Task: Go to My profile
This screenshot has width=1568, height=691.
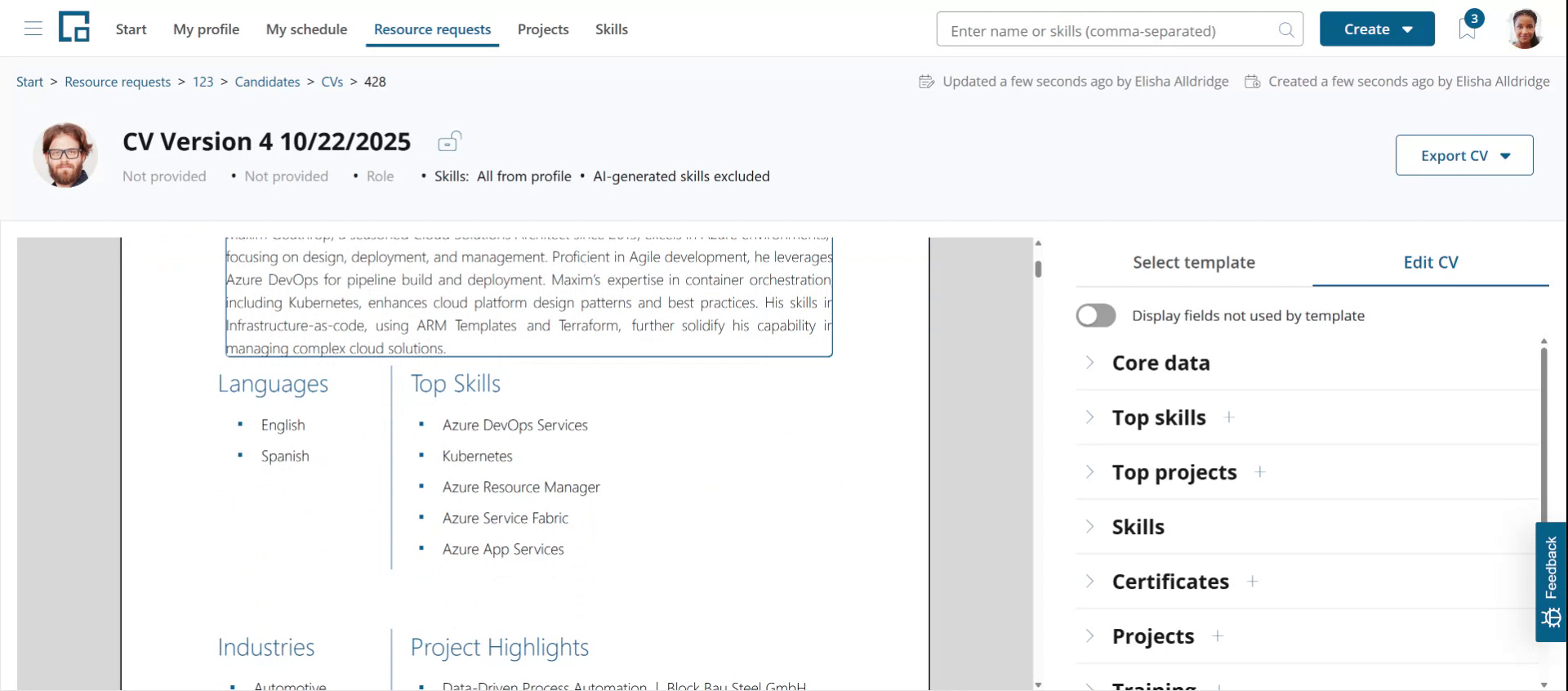Action: pos(206,29)
